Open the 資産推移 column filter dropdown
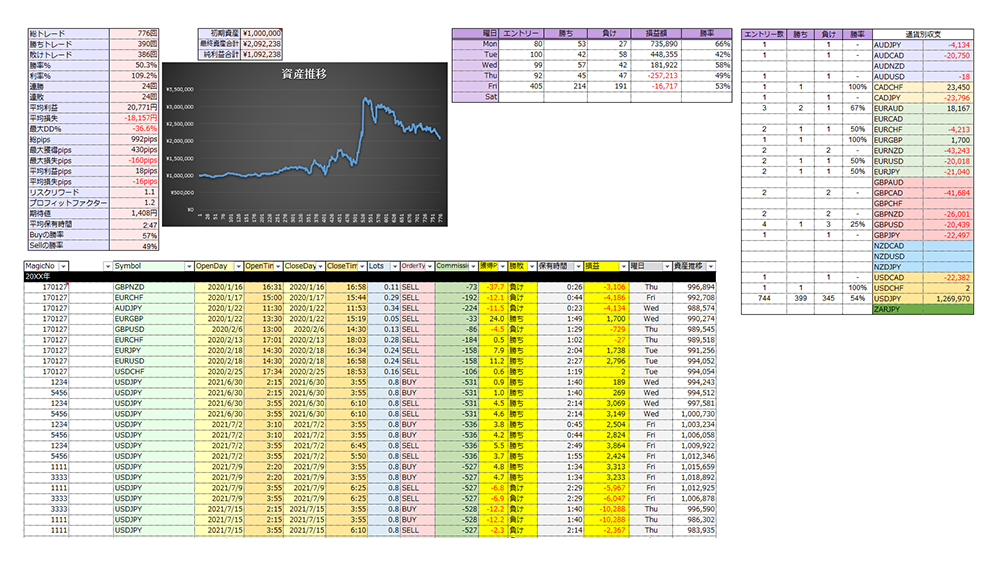The image size is (1000, 570). 710,266
